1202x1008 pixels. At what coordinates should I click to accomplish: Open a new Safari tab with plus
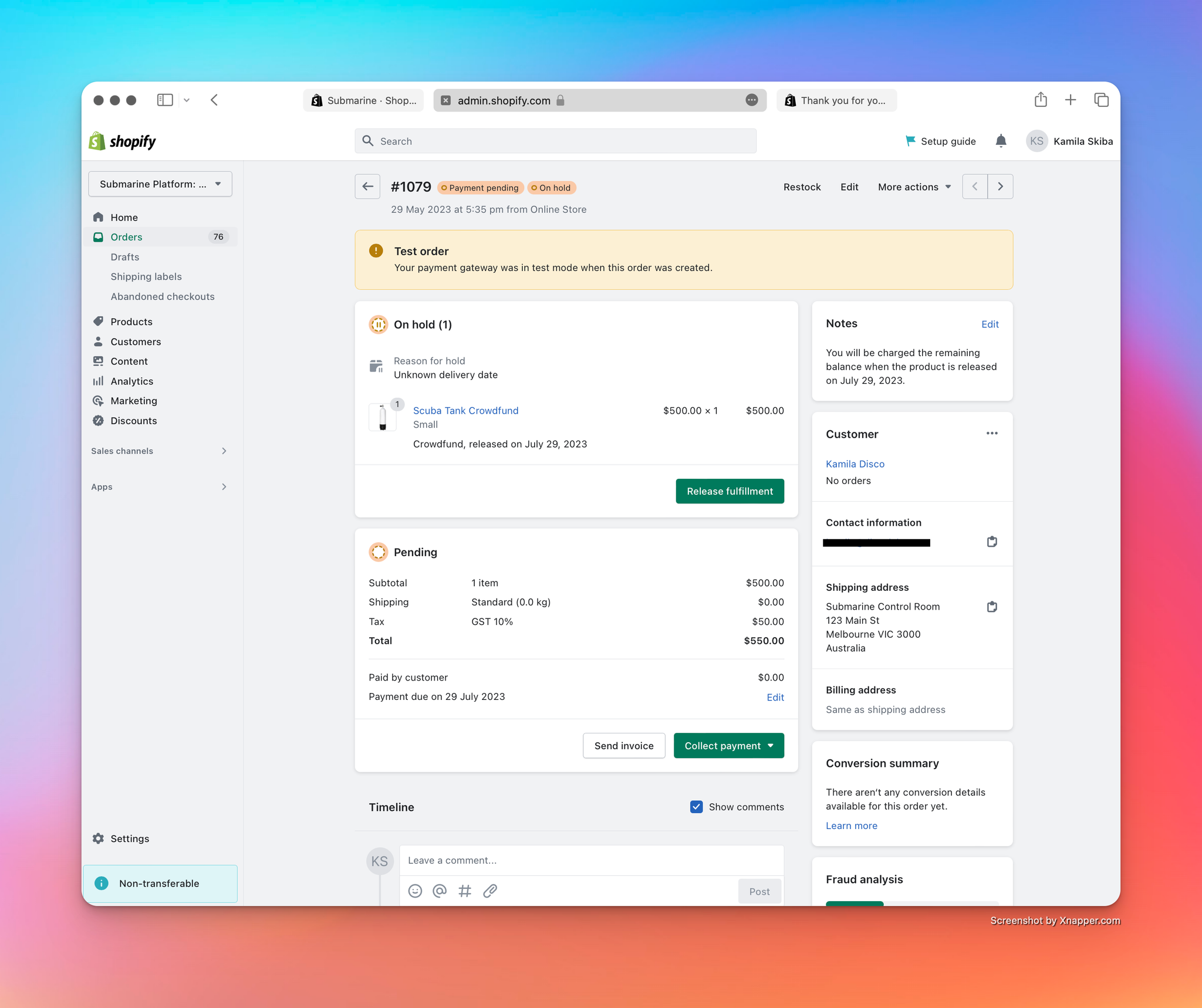coord(1071,100)
